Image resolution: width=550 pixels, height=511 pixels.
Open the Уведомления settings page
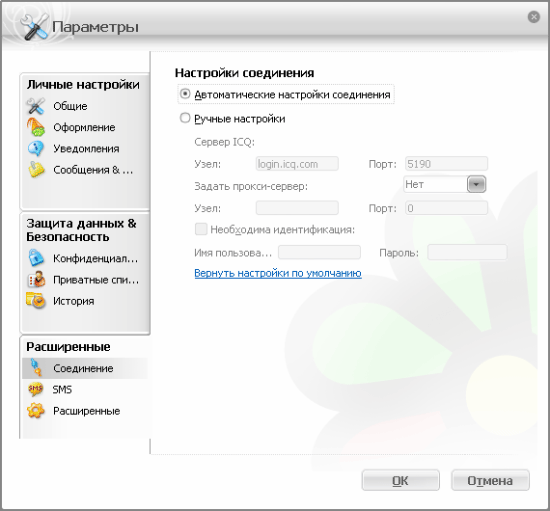point(86,149)
